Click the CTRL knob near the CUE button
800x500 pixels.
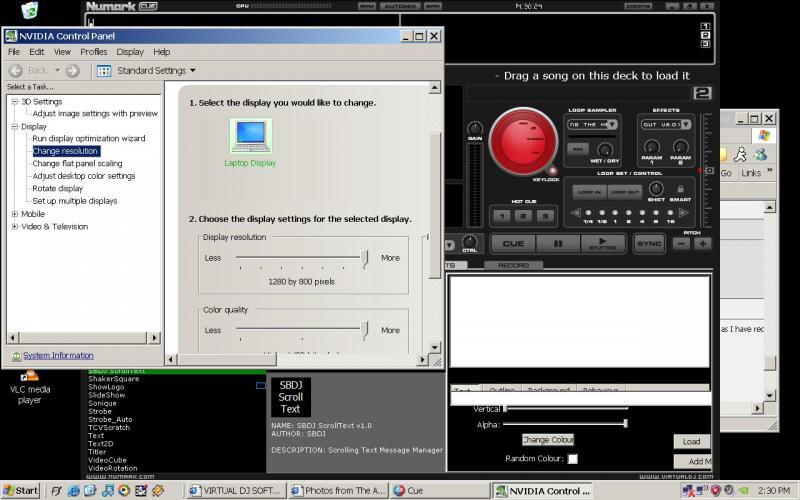click(x=469, y=241)
